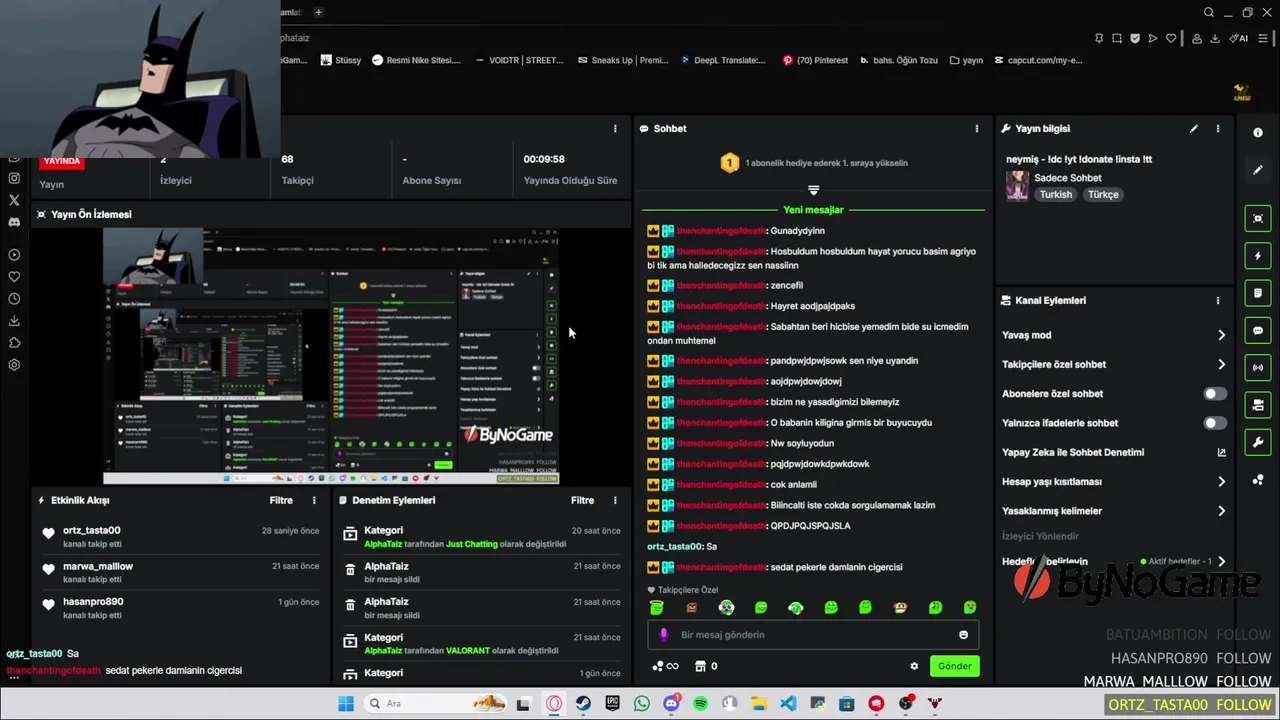
Task: Expand Yavaş mod option
Action: tap(1221, 335)
